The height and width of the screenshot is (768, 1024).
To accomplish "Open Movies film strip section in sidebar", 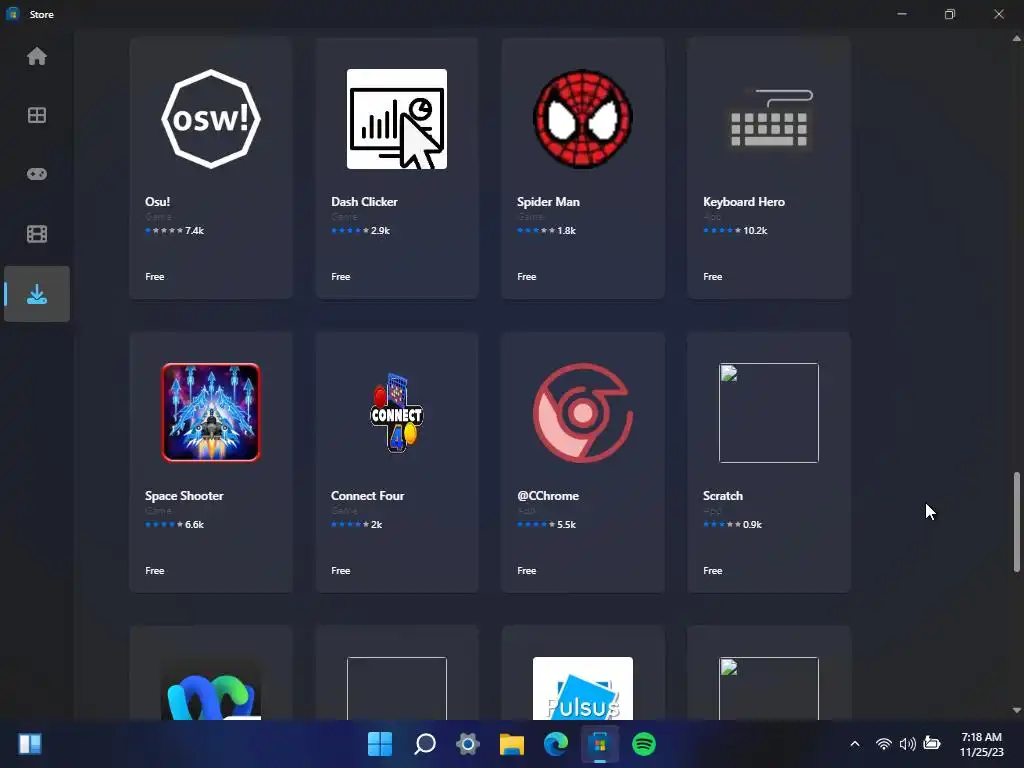I will [x=37, y=234].
